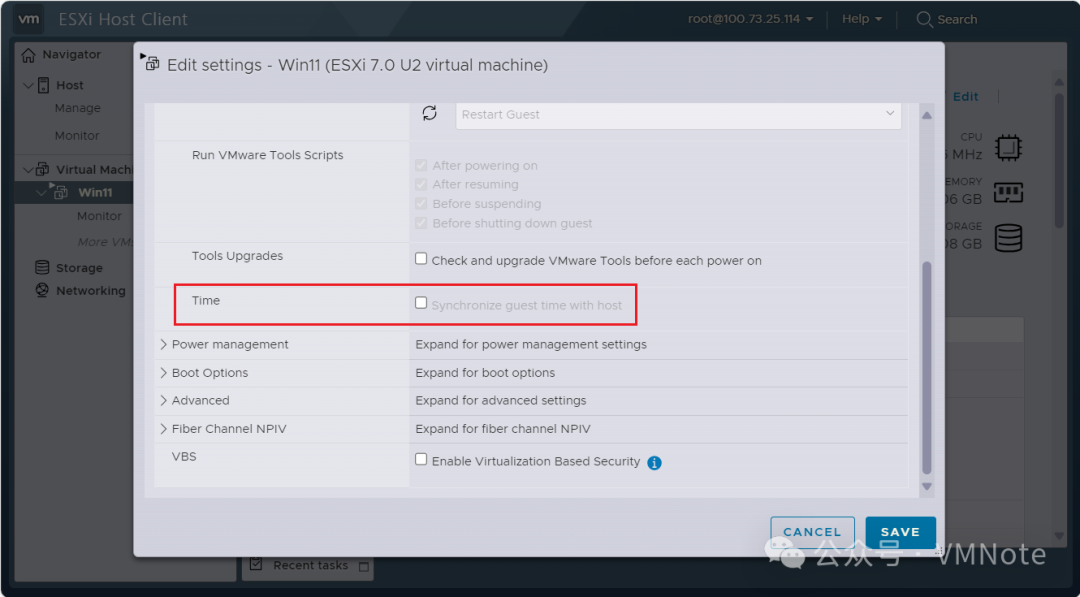Screen dimensions: 1080x597
Task: Click the Edit settings dialog title icon
Action: point(150,62)
